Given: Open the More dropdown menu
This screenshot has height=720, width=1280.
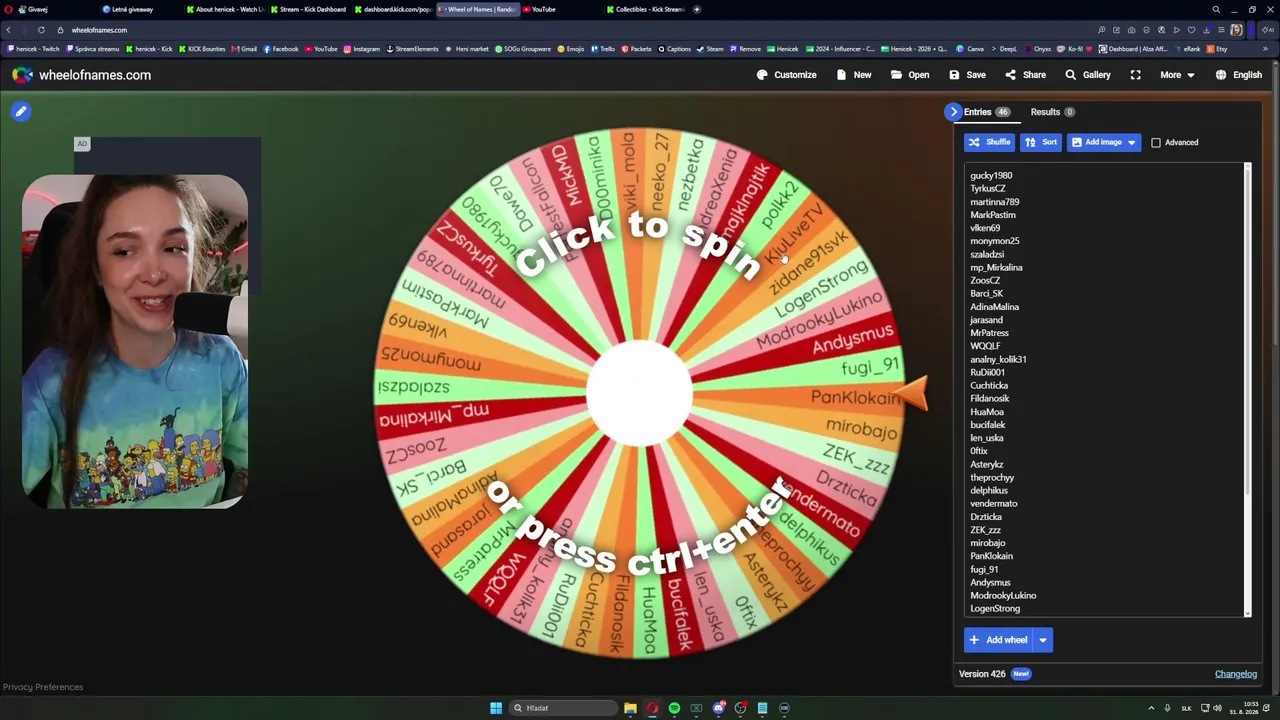Looking at the screenshot, I should click(x=1177, y=75).
